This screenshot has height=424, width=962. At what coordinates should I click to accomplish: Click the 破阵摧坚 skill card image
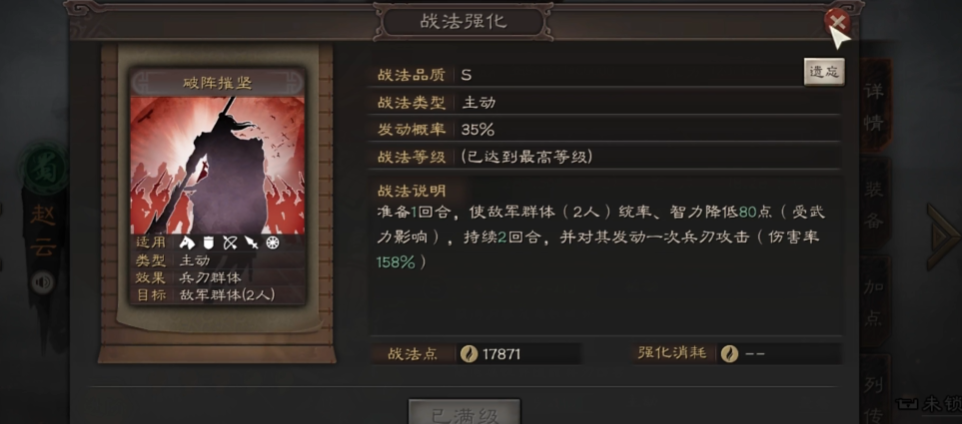pyautogui.click(x=218, y=165)
